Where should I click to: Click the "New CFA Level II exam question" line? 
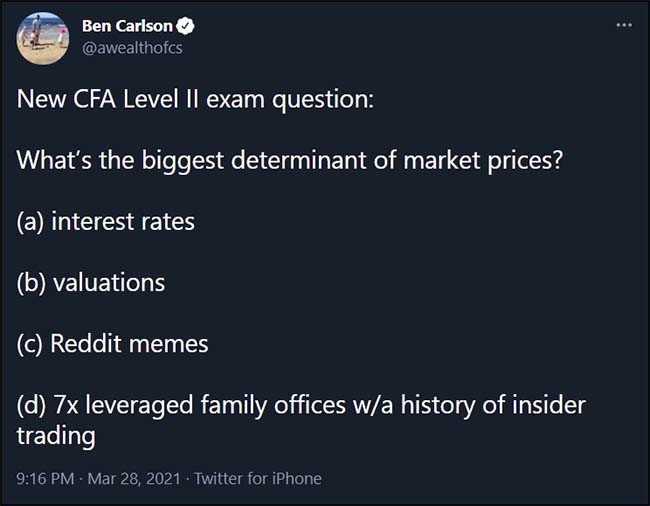pyautogui.click(x=195, y=100)
